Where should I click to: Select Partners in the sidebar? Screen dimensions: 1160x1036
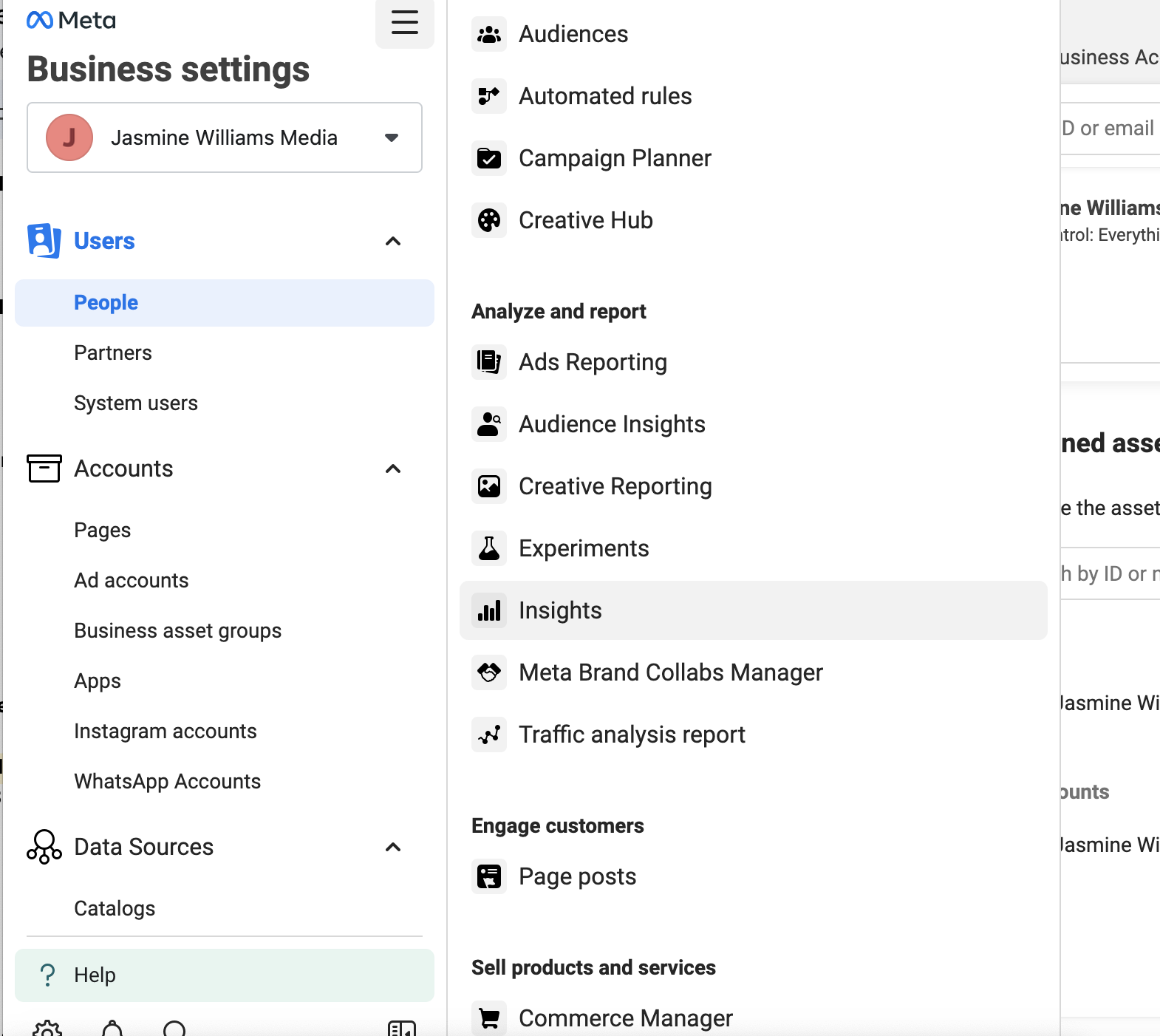113,353
